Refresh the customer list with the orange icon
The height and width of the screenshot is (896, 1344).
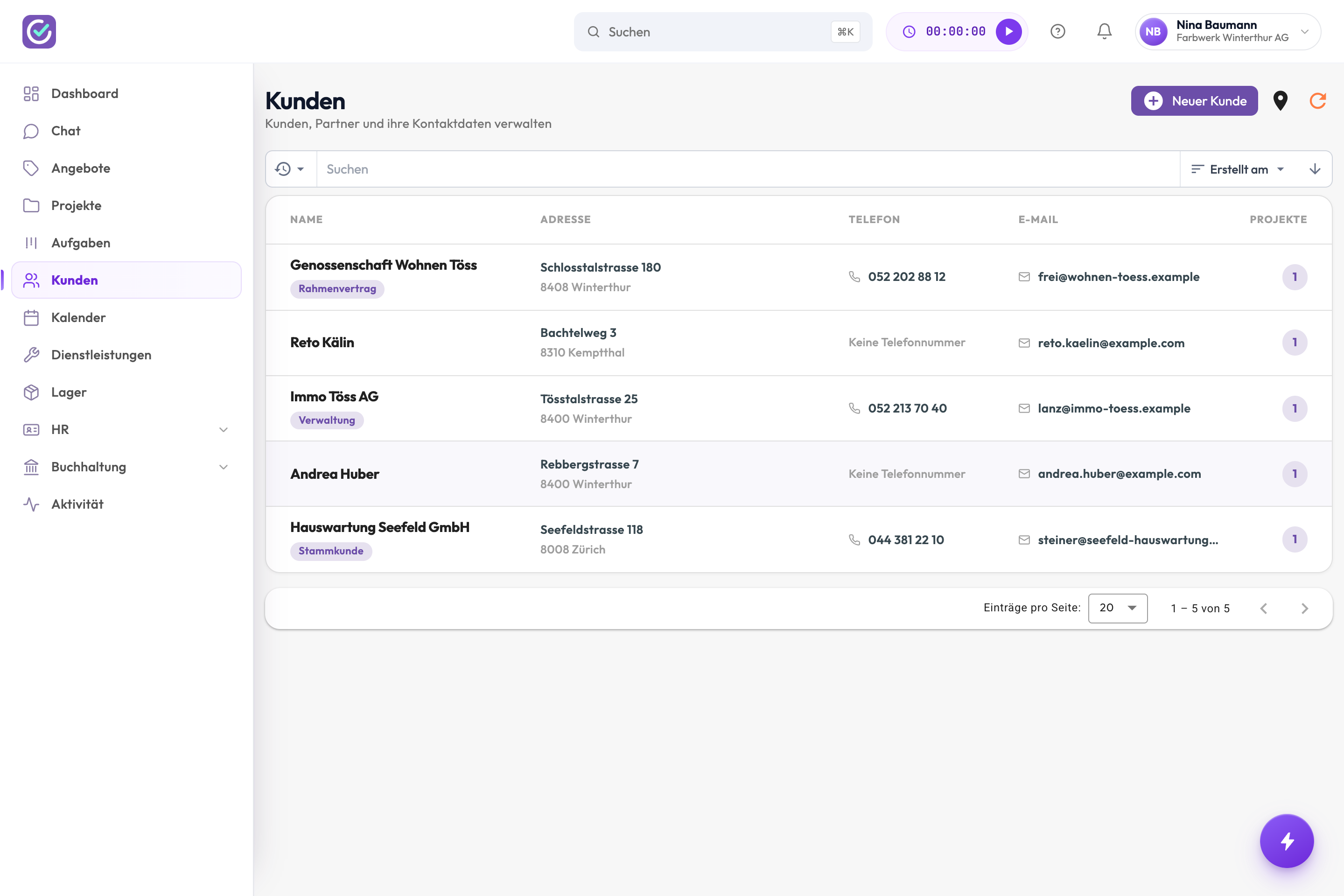pos(1318,101)
